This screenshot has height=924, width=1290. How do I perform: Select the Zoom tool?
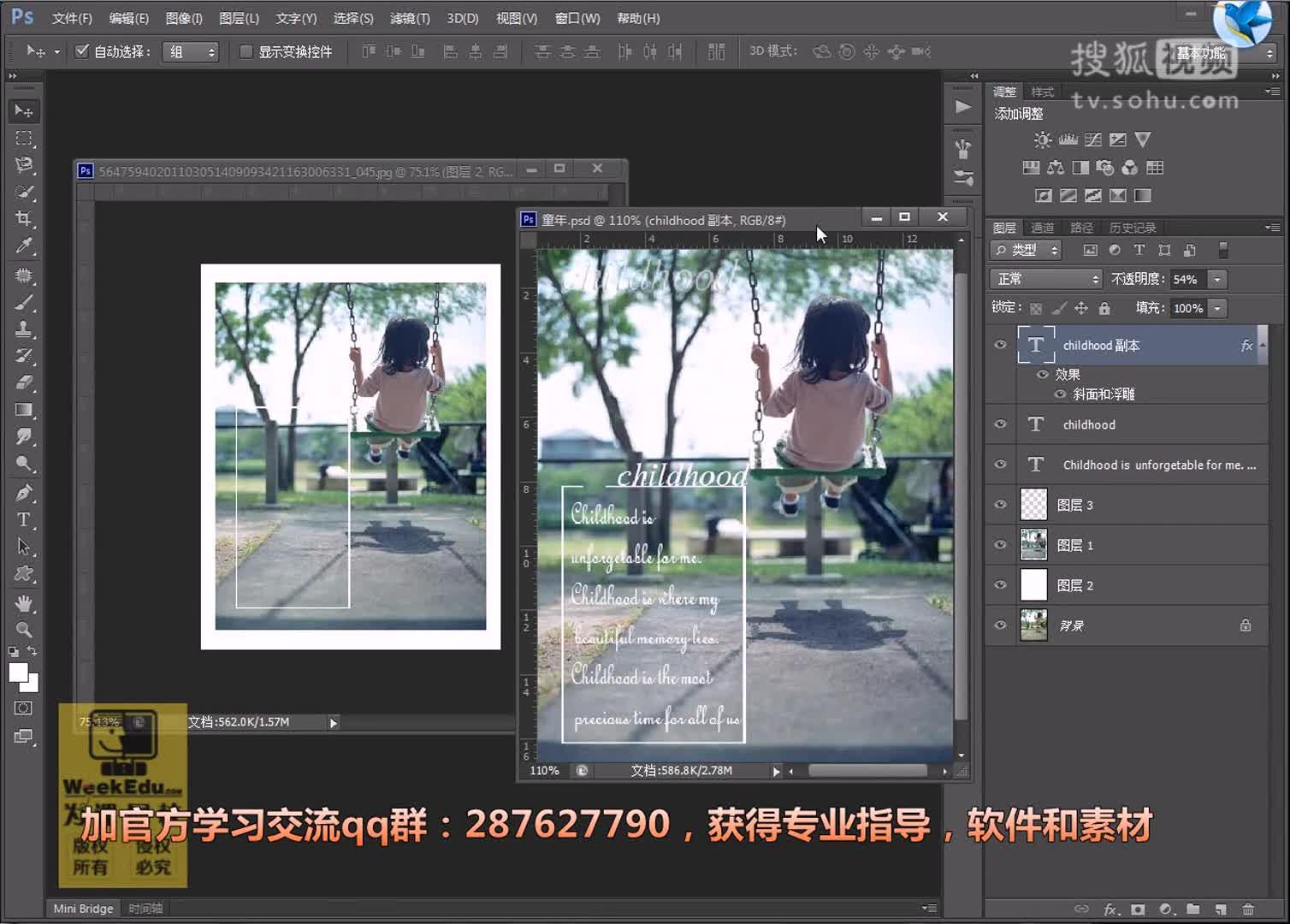(x=23, y=631)
